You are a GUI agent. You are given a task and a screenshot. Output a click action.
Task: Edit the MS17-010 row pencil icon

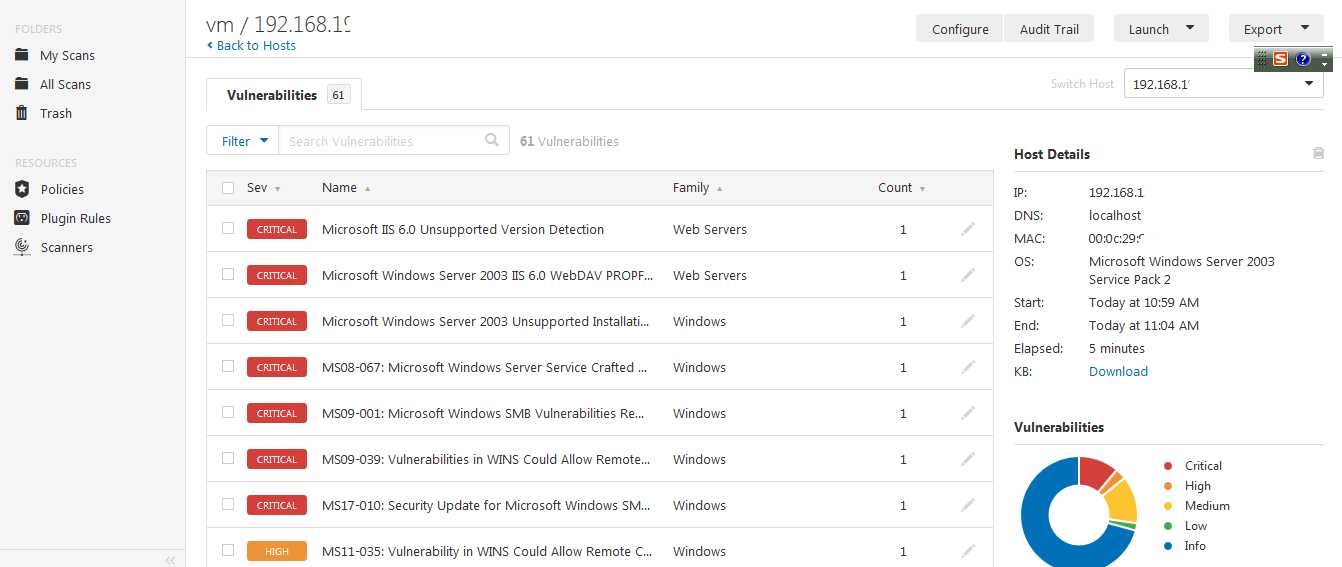pos(967,505)
